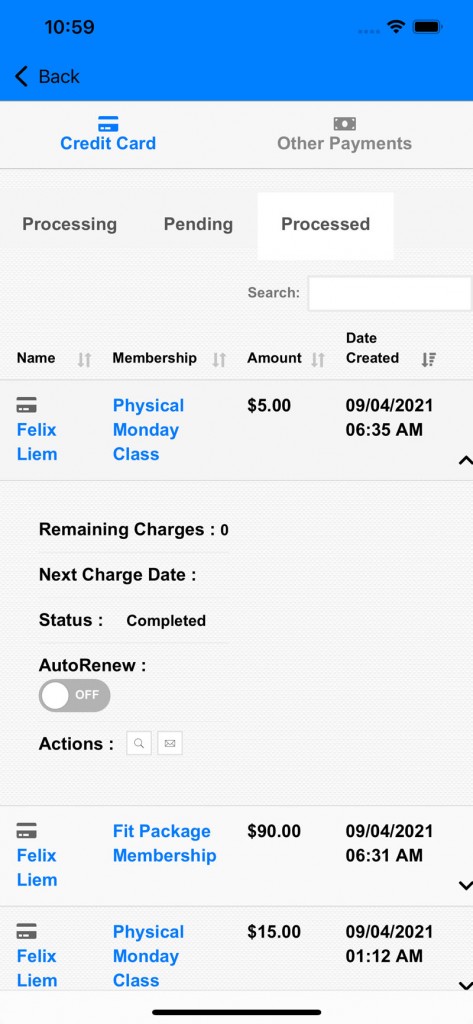Open Fit Package Membership link

tap(164, 843)
